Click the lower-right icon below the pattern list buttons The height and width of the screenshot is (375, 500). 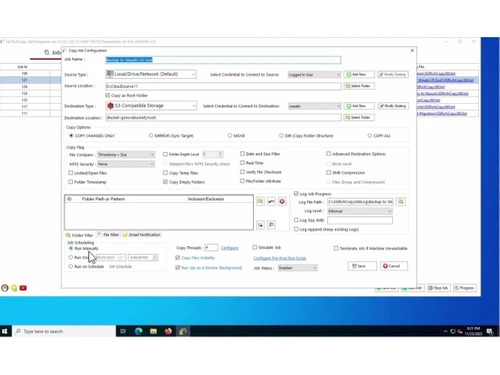[271, 225]
